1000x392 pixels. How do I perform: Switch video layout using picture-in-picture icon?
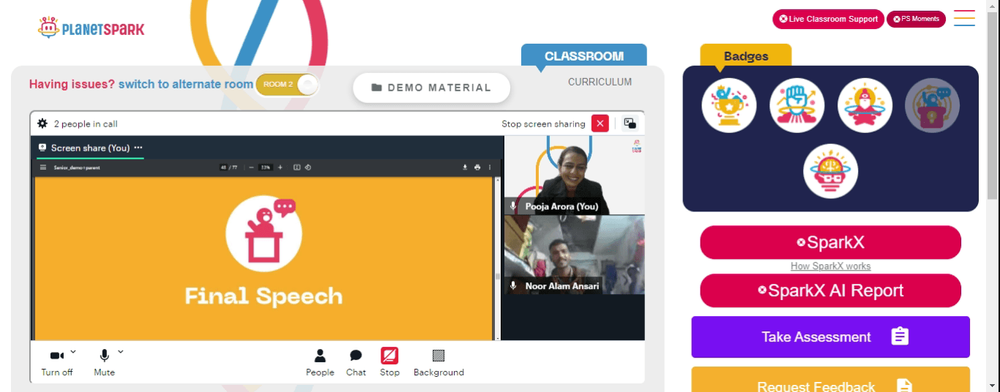tap(630, 124)
